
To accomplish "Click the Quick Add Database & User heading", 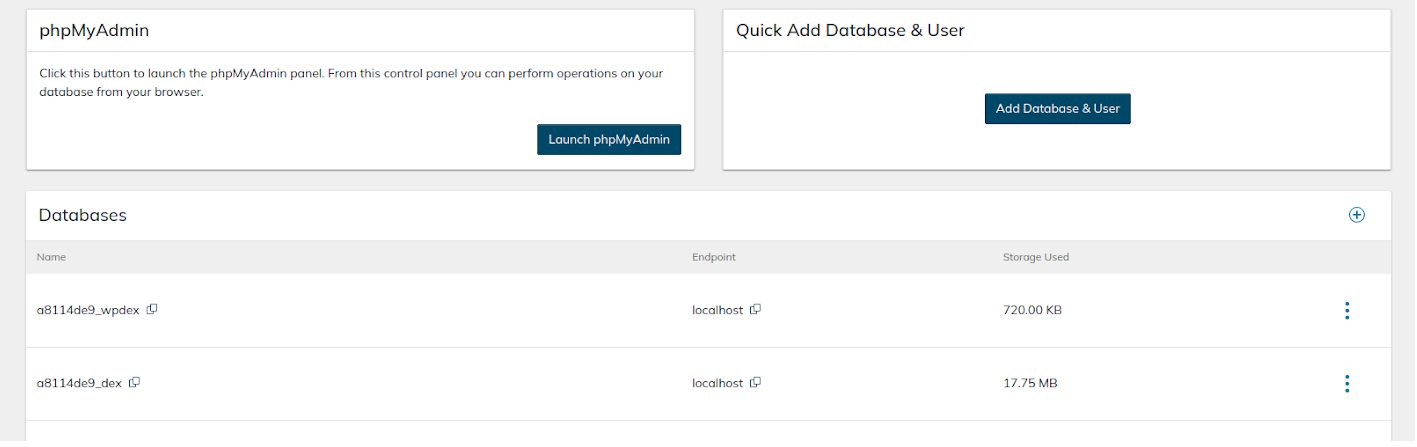I will tap(850, 30).
